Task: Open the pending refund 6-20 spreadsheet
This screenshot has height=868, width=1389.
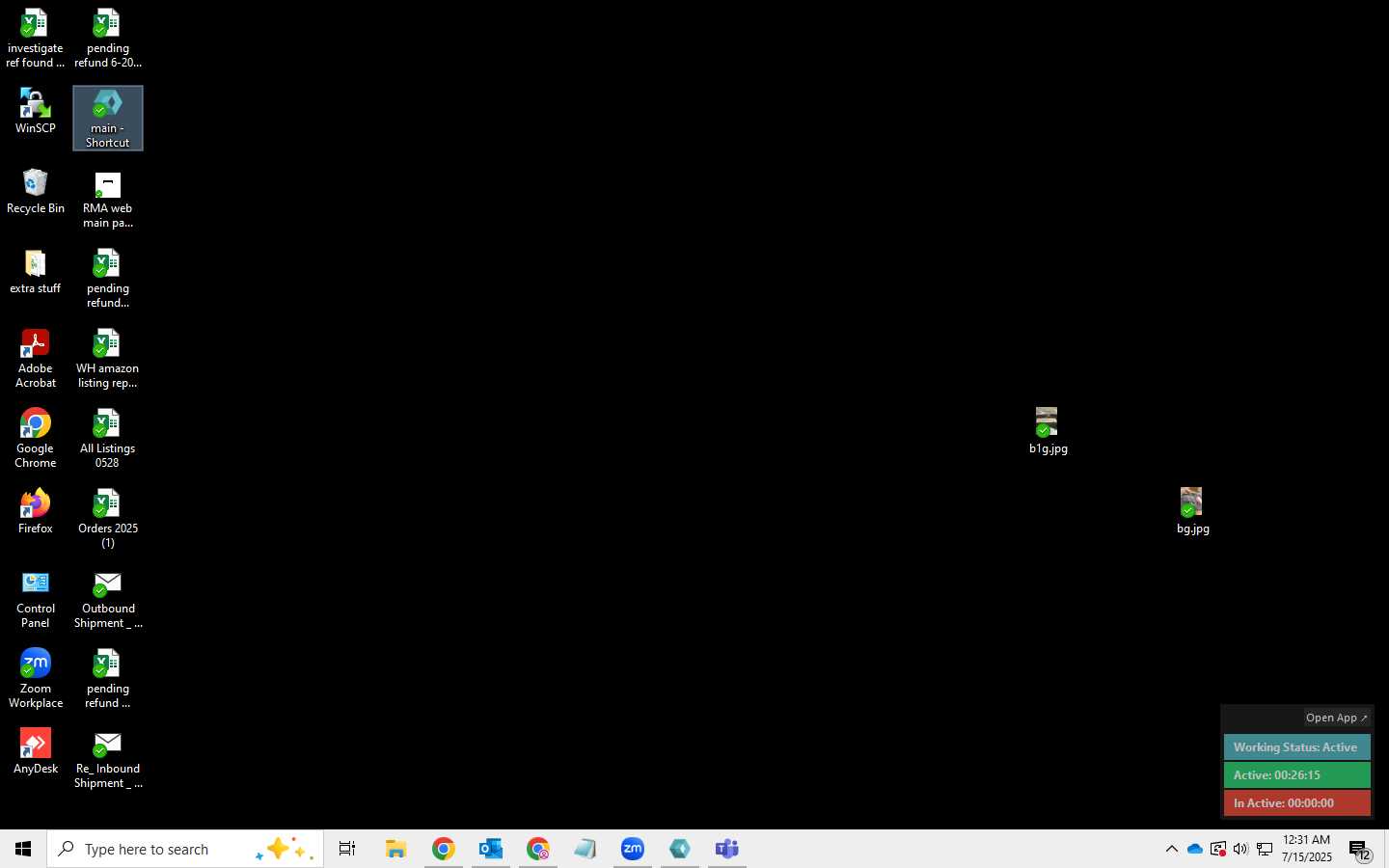Action: click(x=107, y=39)
